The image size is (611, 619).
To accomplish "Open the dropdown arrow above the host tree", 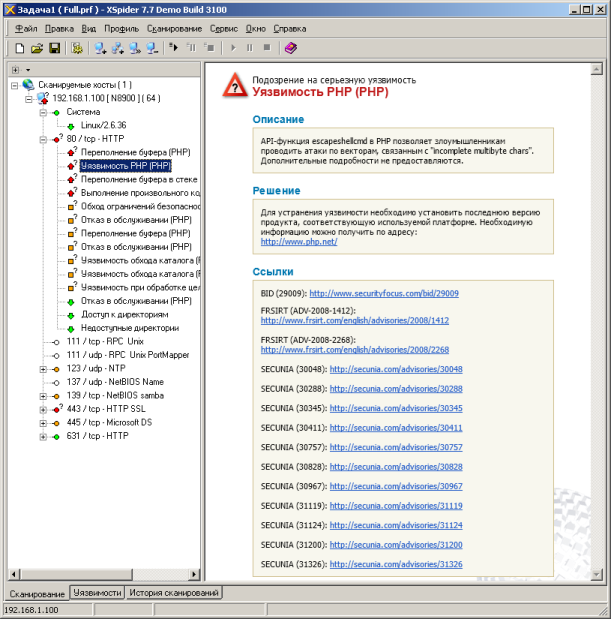I will [x=28, y=70].
